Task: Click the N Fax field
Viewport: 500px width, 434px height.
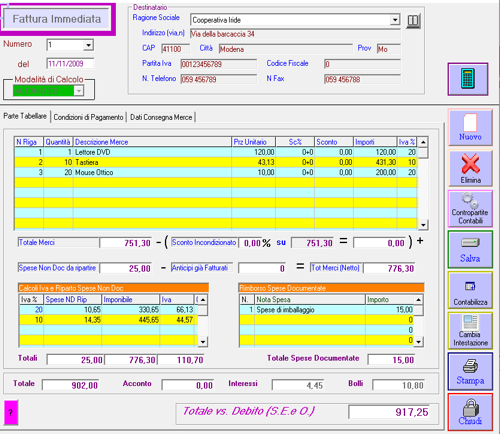Action: (x=362, y=79)
